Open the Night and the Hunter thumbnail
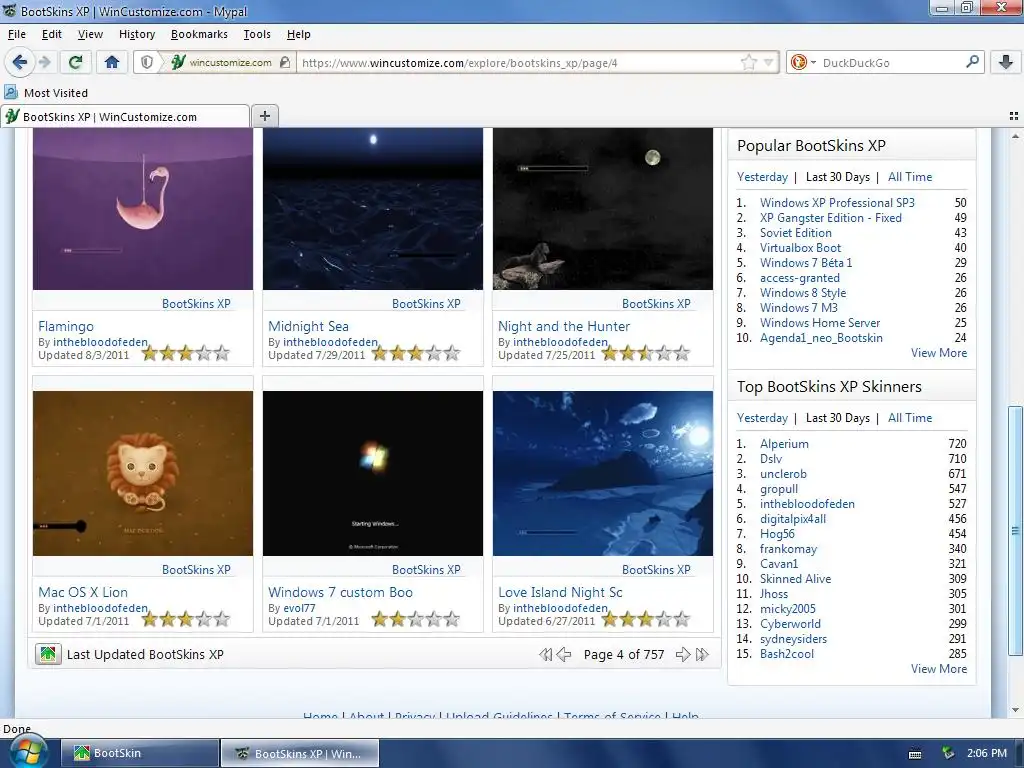This screenshot has width=1024, height=768. point(603,209)
